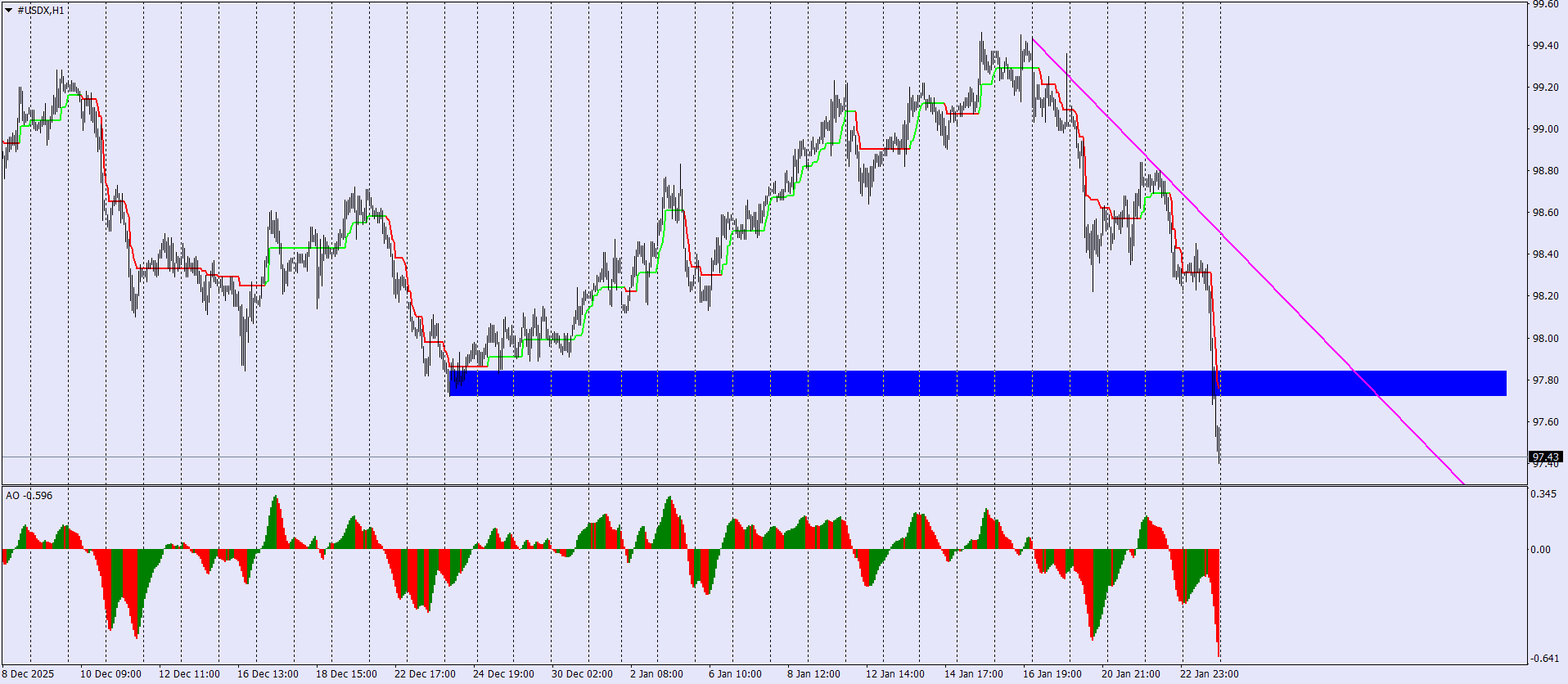Image resolution: width=1568 pixels, height=684 pixels.
Task: Click the 98.60 price axis label
Action: 1545,212
